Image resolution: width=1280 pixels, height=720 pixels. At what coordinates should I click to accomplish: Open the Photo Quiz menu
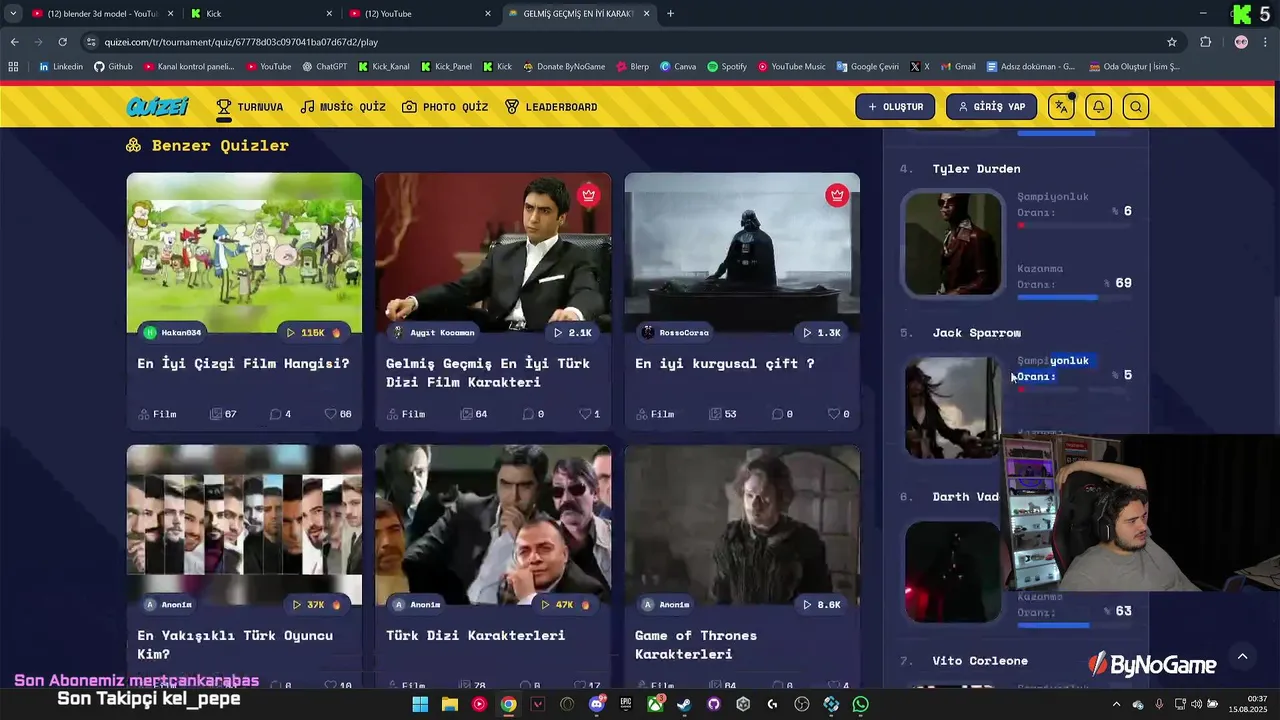coord(445,107)
